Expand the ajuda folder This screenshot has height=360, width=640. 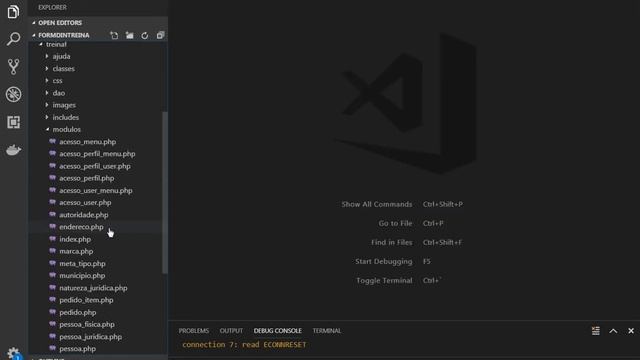[98, 56]
